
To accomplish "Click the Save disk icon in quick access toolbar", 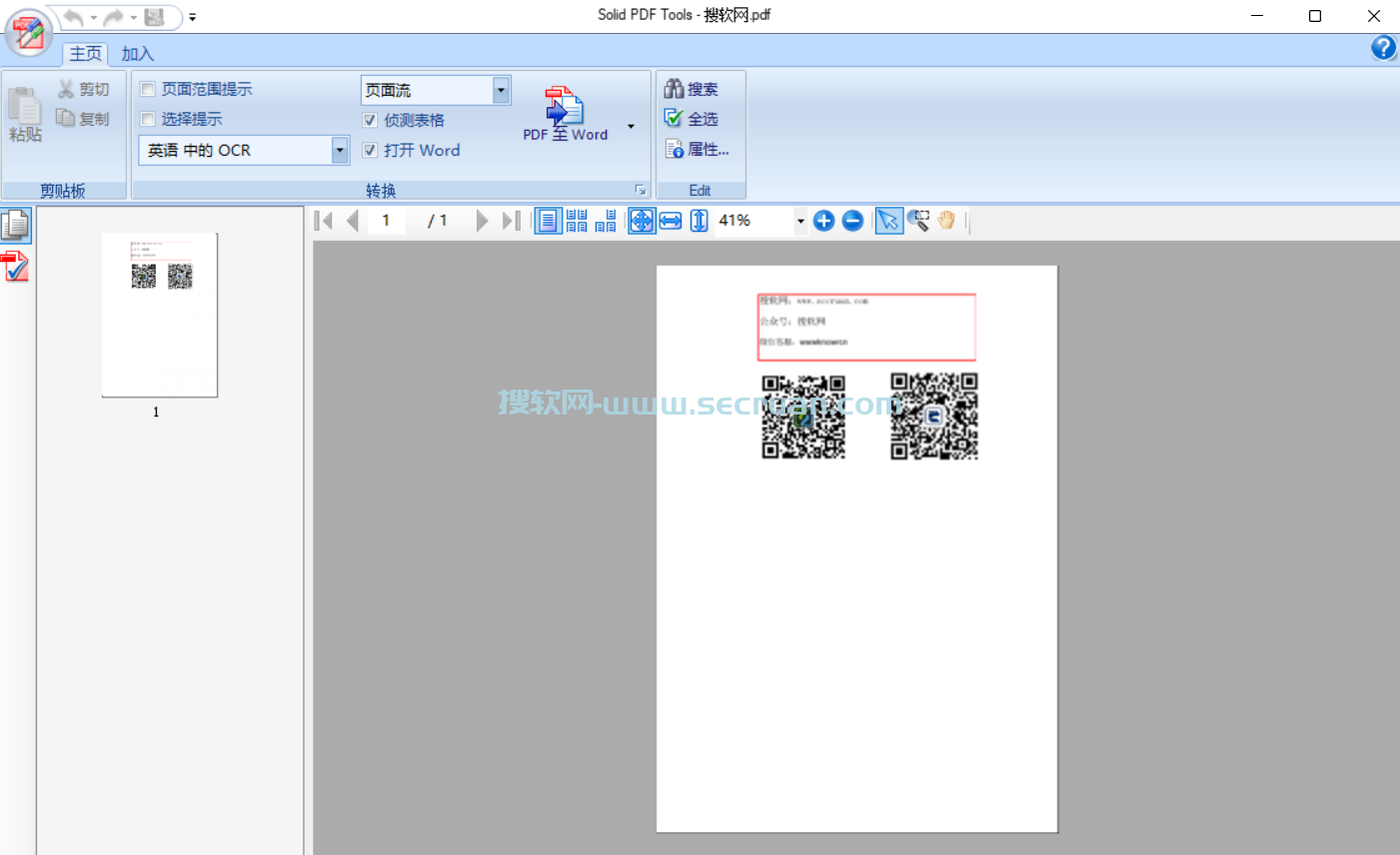I will tap(154, 17).
